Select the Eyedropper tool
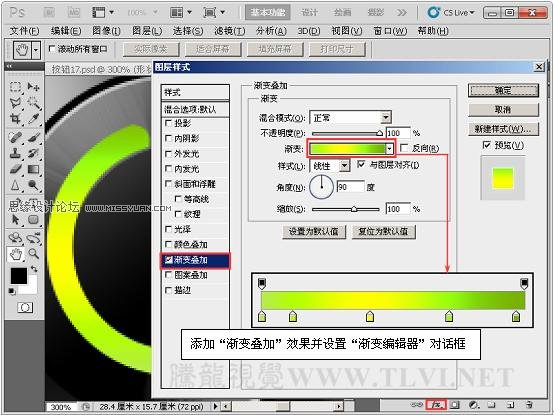The height and width of the screenshot is (415, 554). point(34,119)
